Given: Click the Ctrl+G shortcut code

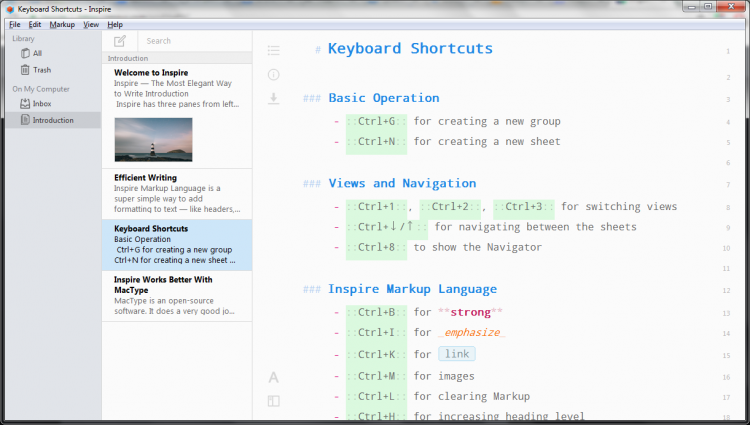Looking at the screenshot, I should 376,121.
